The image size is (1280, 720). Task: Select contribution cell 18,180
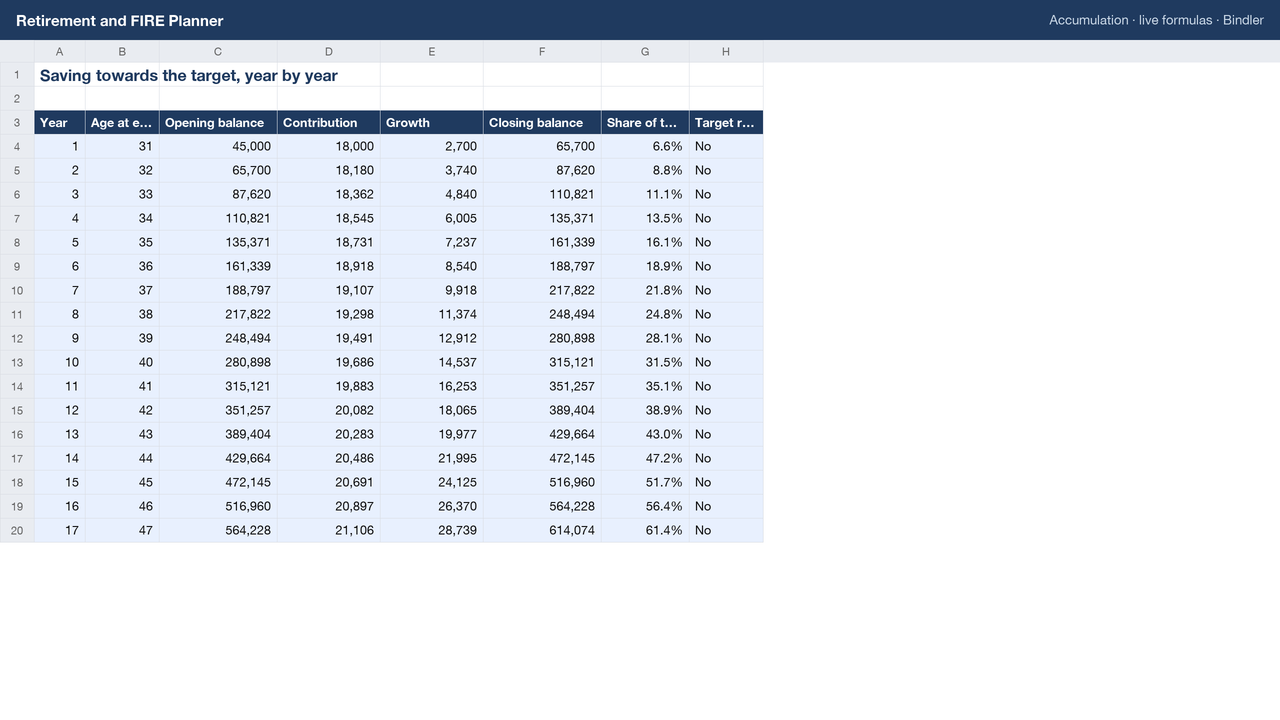tap(328, 170)
